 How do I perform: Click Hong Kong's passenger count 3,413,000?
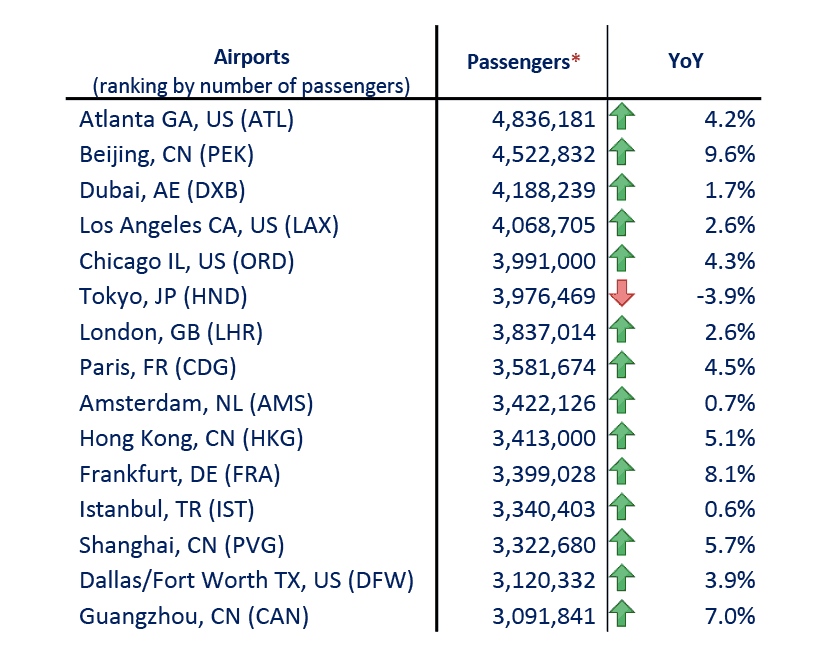pyautogui.click(x=544, y=438)
